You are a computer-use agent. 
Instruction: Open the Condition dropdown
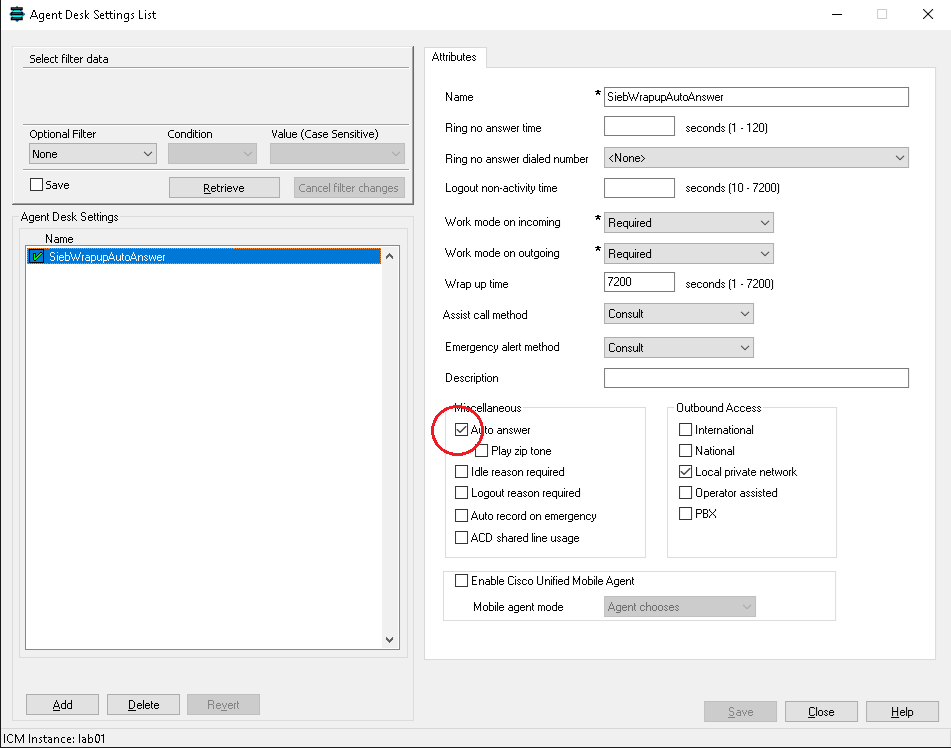[212, 154]
